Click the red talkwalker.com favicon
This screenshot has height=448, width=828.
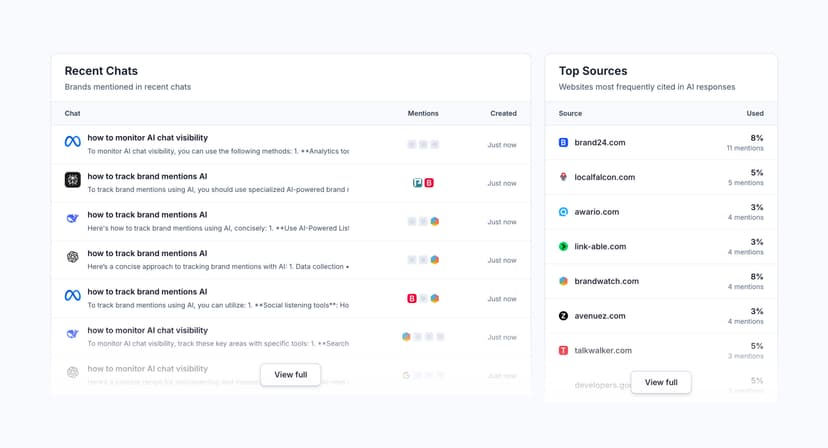[563, 350]
